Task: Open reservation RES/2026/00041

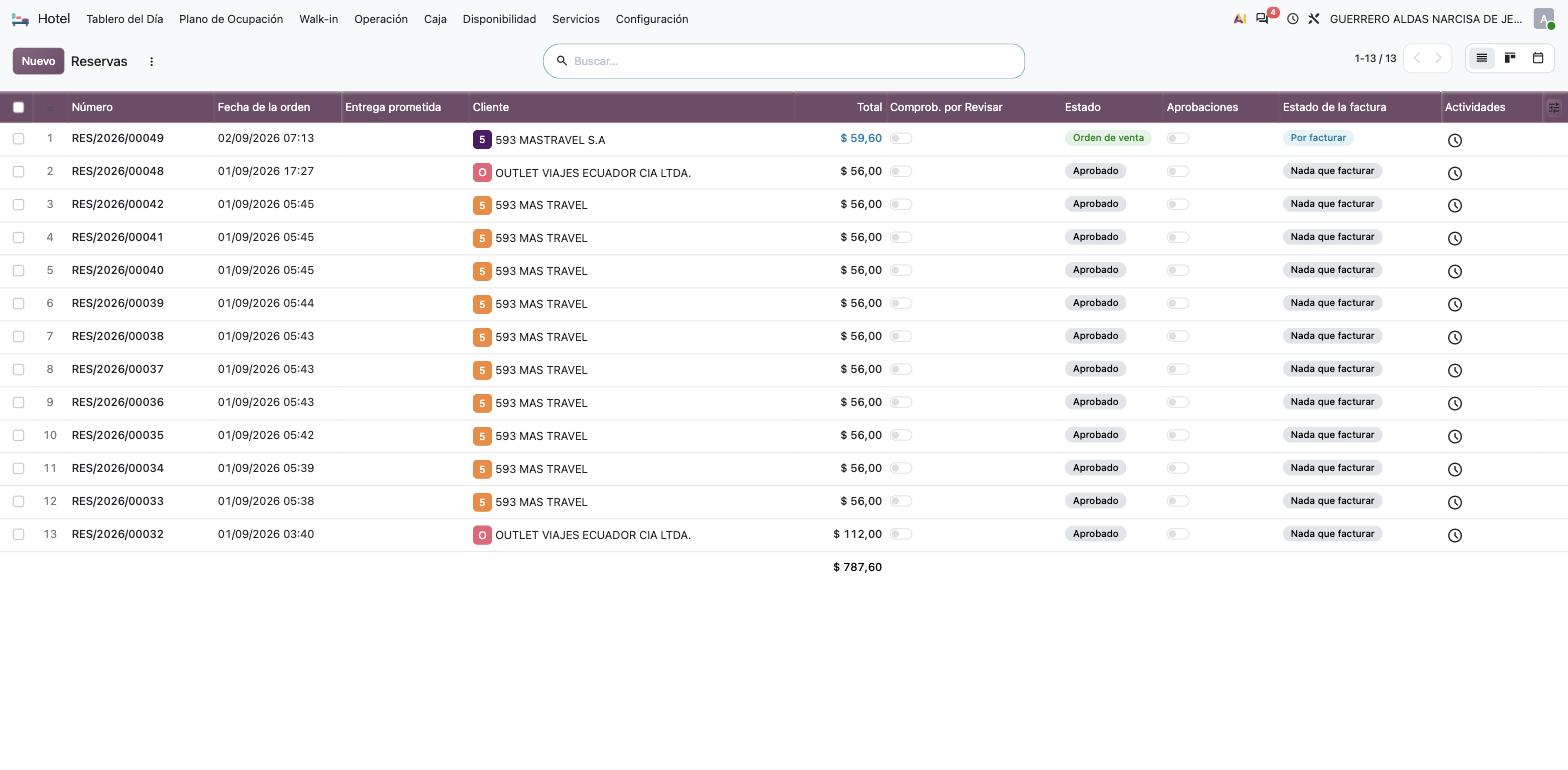Action: point(117,237)
